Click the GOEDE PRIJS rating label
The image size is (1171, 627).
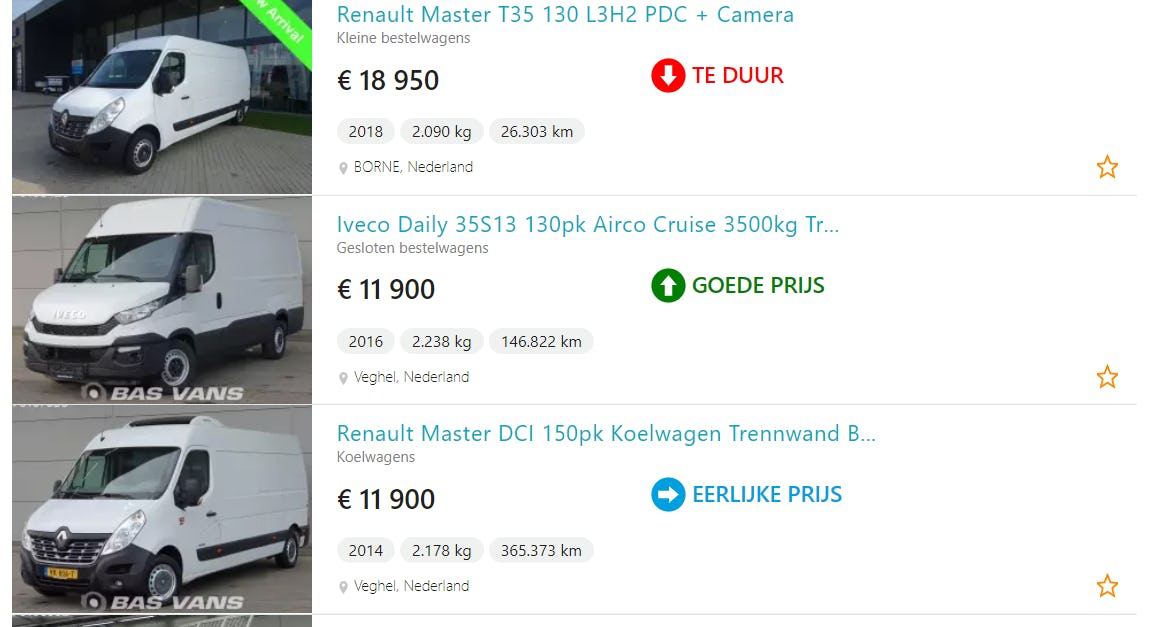tap(758, 286)
